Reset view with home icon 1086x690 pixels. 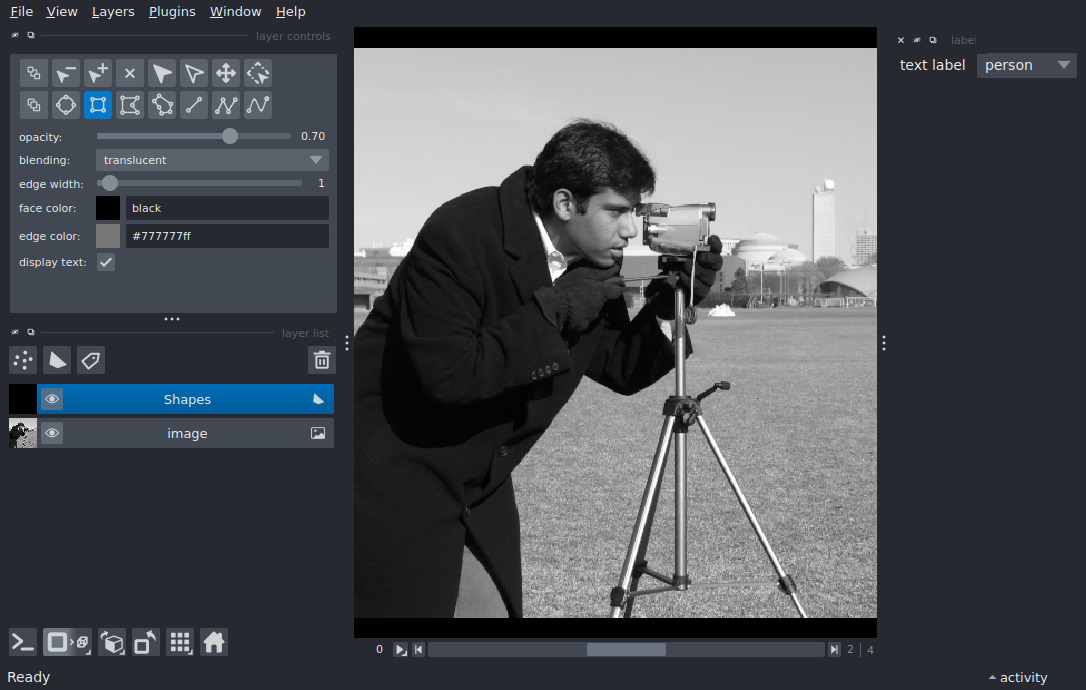point(214,642)
